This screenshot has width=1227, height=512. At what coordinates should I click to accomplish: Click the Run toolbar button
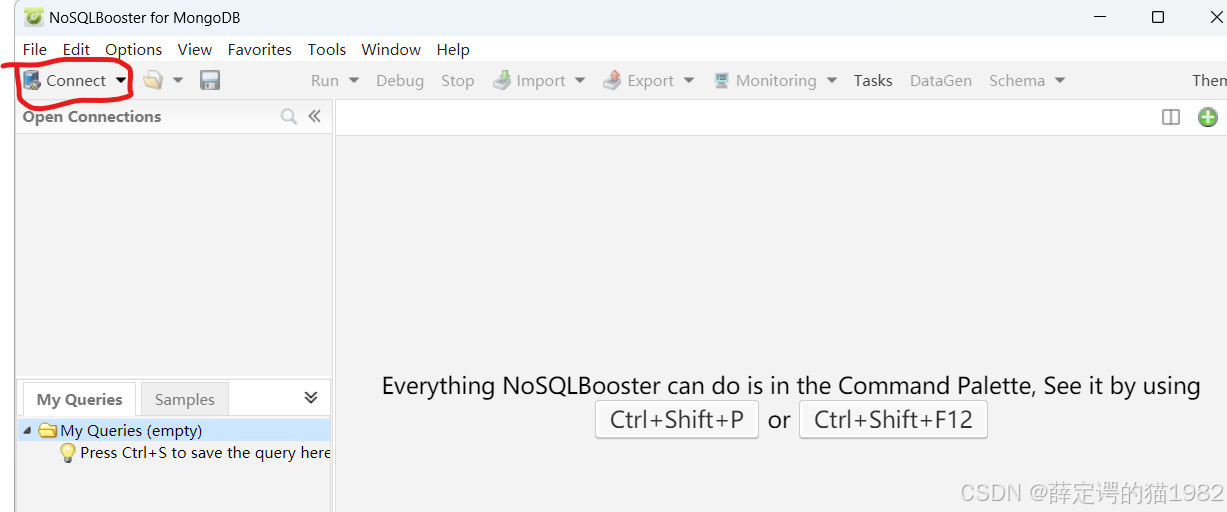coord(325,81)
